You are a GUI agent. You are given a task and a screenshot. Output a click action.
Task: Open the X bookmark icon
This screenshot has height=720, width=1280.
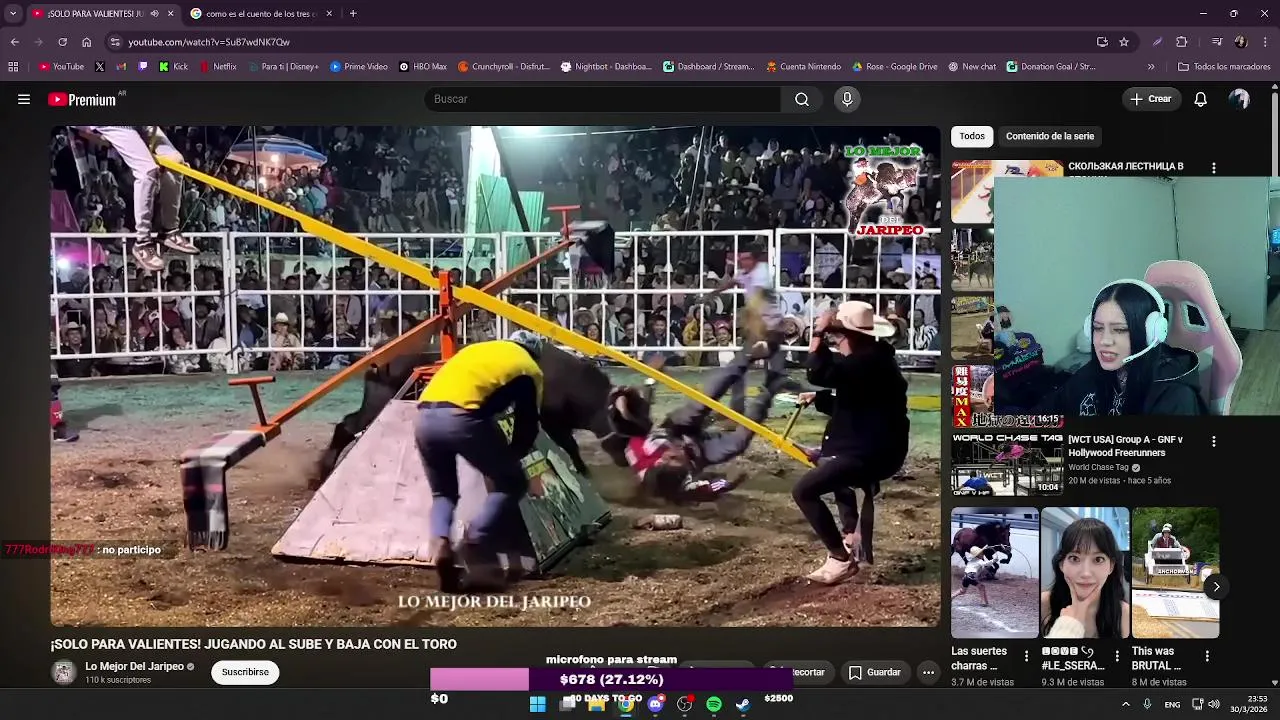coord(100,67)
